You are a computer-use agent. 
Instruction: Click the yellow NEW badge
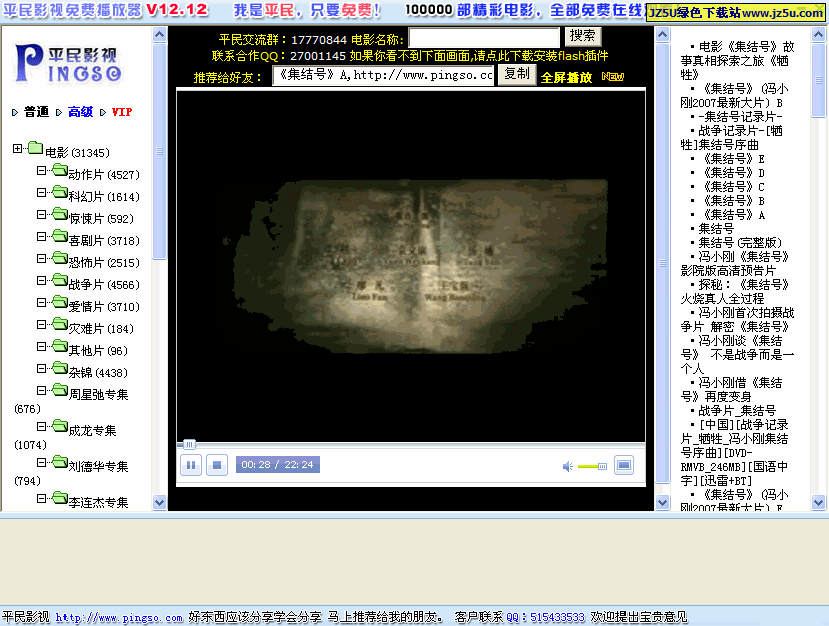click(613, 77)
